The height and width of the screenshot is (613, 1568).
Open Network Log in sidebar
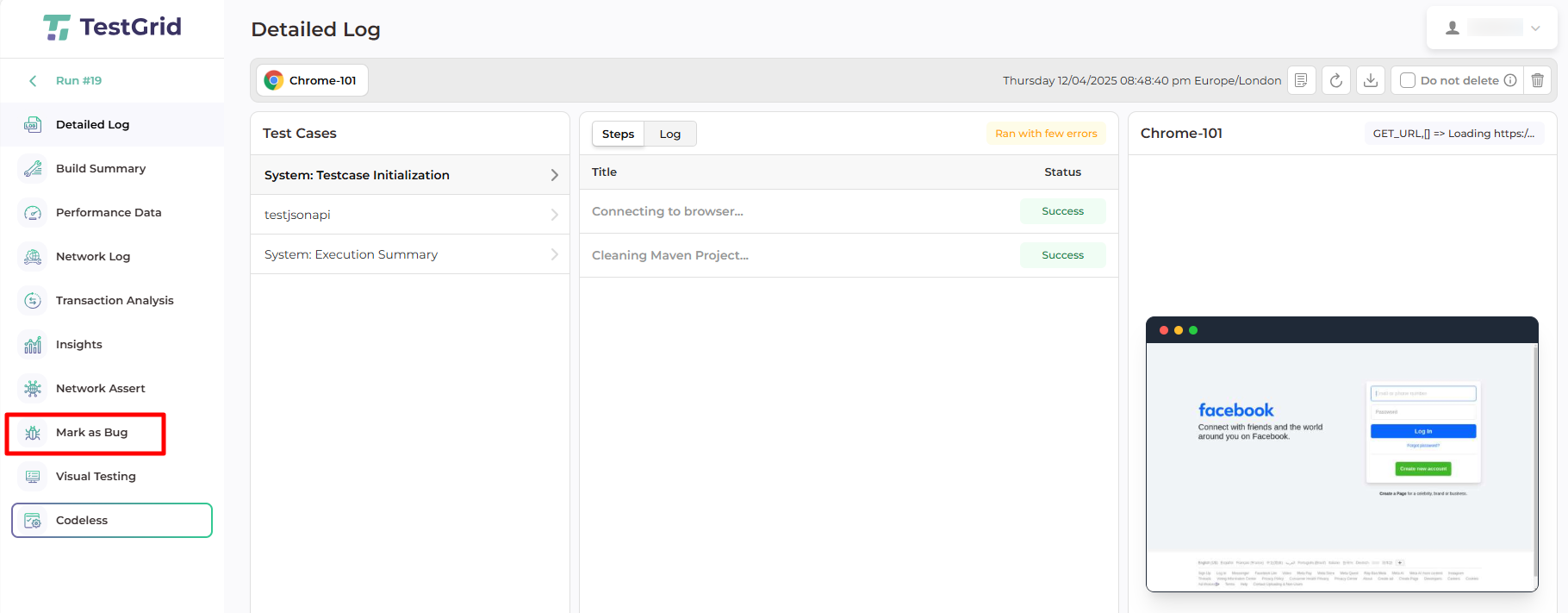click(92, 256)
